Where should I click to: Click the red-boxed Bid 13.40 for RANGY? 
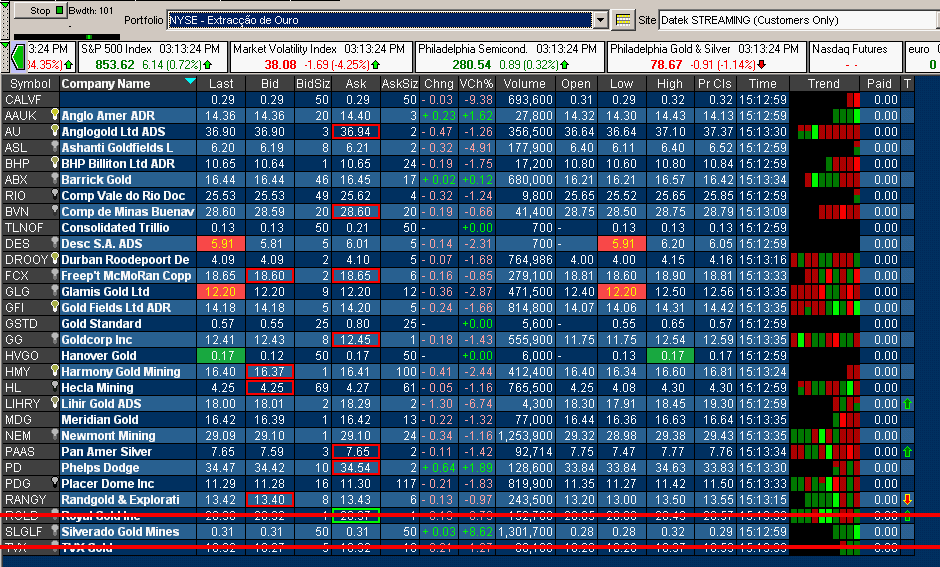coord(270,499)
